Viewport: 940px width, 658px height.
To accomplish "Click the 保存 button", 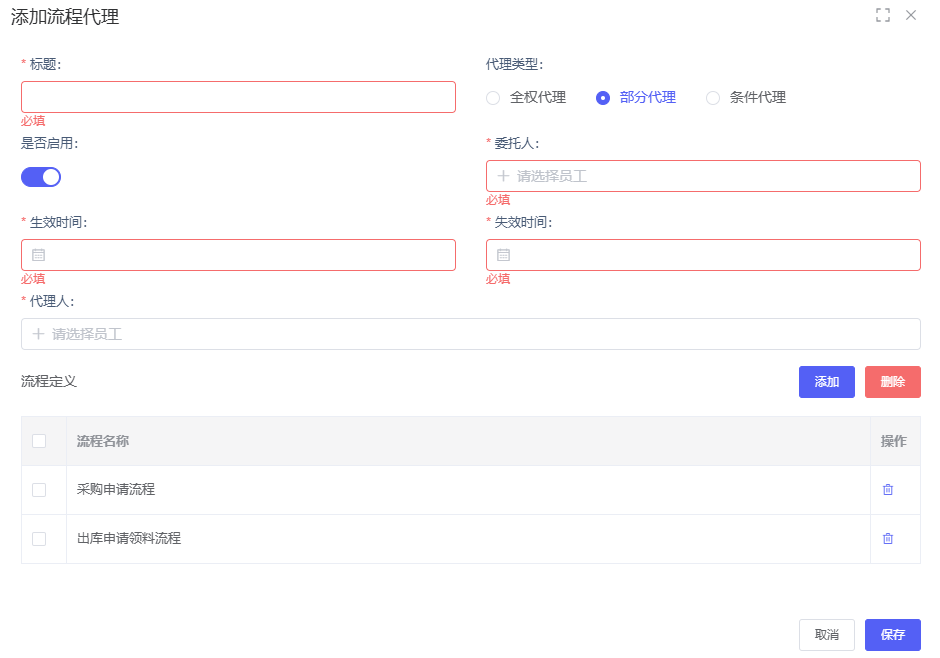I will point(892,635).
